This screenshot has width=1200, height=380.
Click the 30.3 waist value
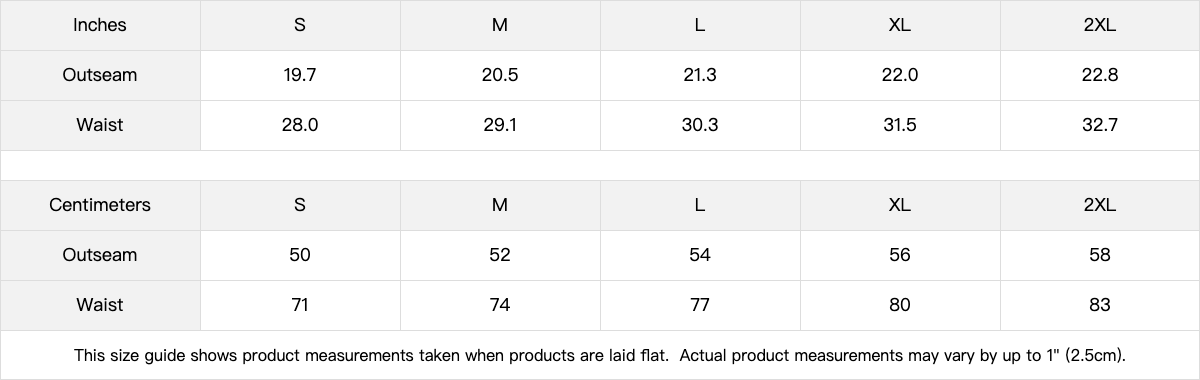pos(700,125)
